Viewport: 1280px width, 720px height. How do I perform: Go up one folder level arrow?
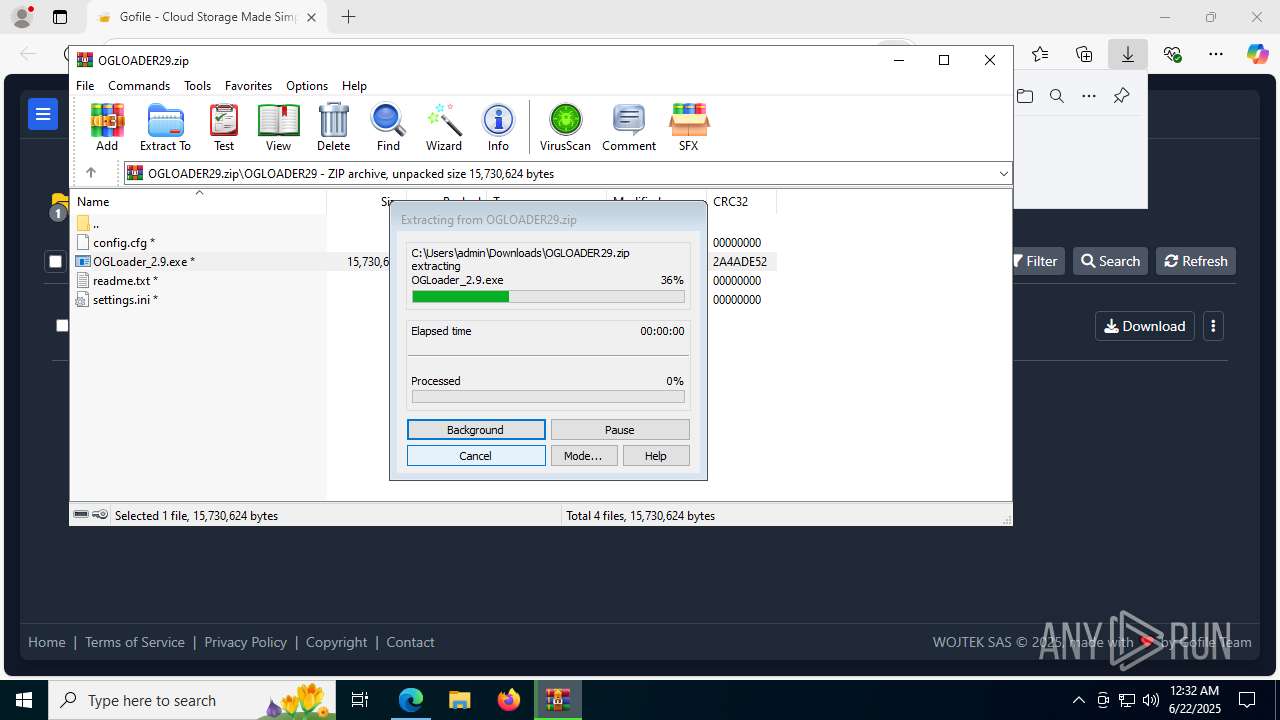(91, 173)
